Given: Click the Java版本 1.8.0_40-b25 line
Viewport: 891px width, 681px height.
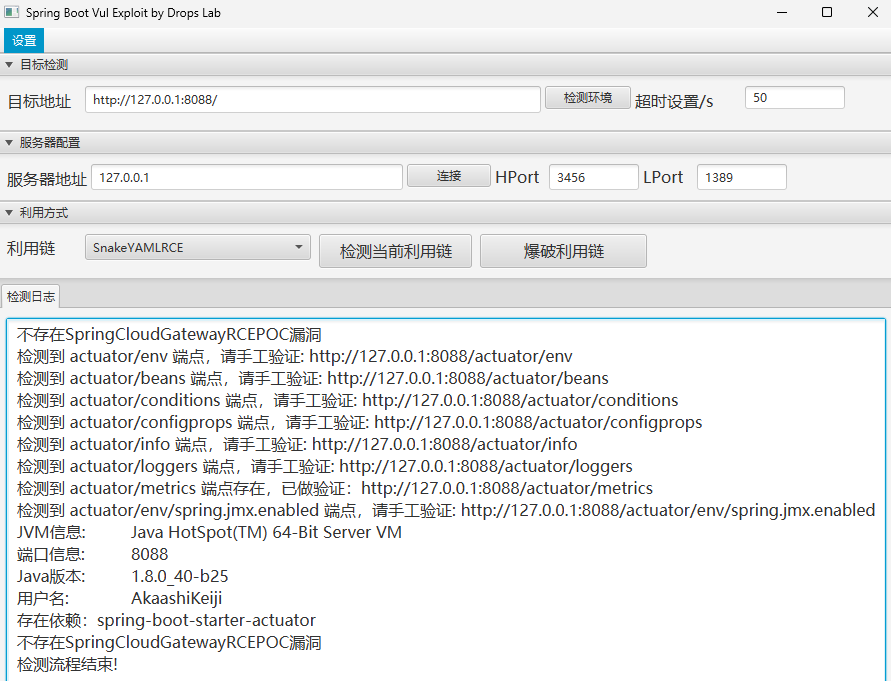Looking at the screenshot, I should (x=122, y=576).
